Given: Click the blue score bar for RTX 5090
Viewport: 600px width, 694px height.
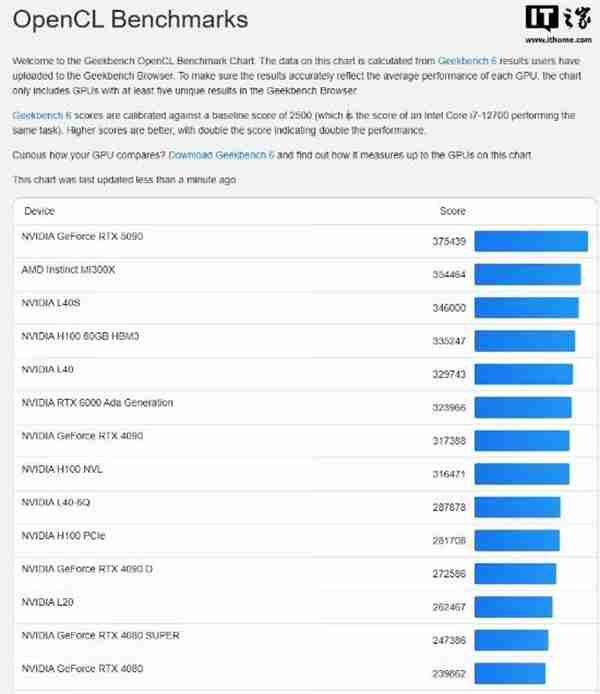Looking at the screenshot, I should [x=530, y=241].
